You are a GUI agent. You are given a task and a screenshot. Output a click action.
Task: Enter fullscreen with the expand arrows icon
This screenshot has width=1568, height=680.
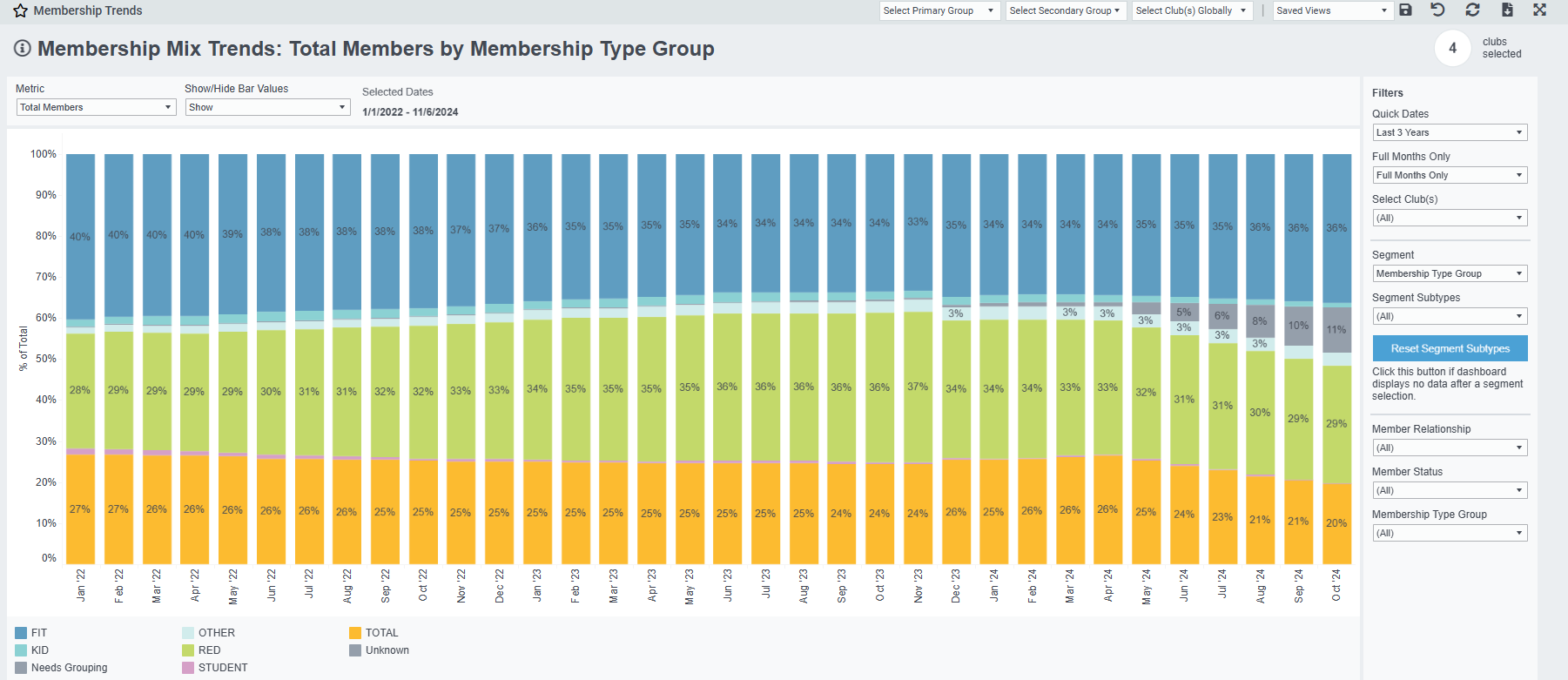point(1539,10)
